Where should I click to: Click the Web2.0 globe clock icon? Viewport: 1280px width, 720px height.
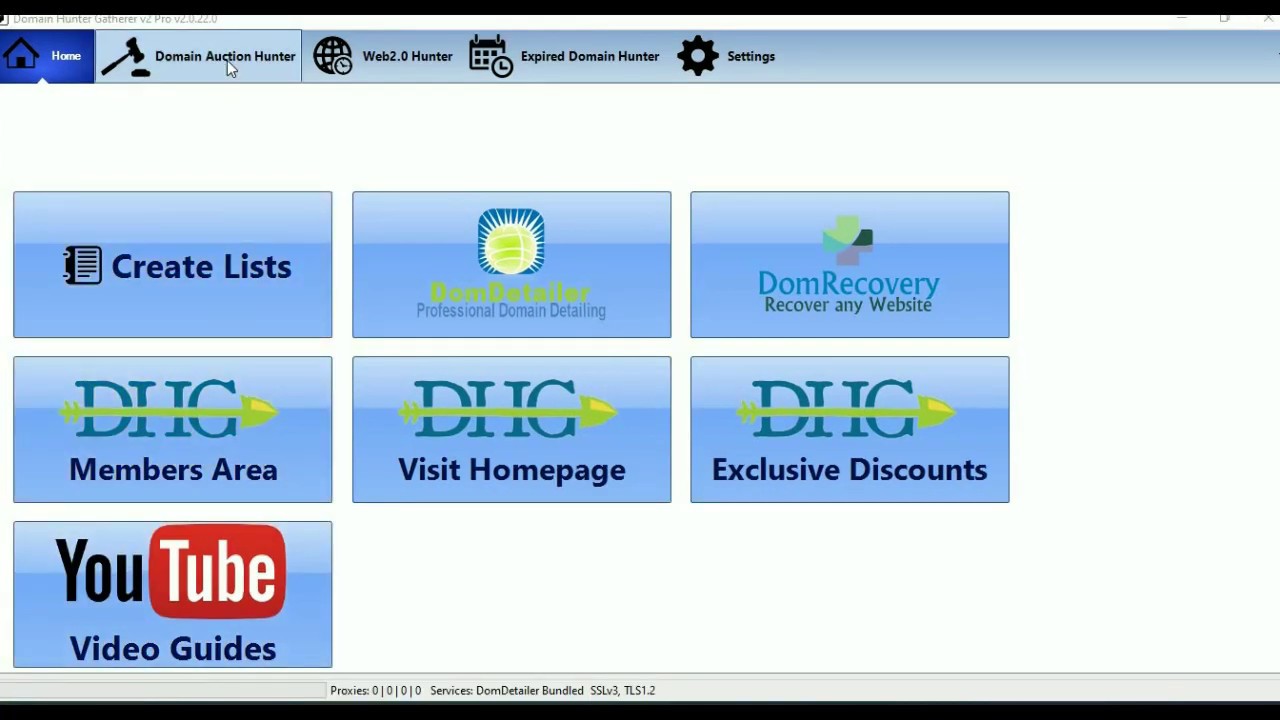pyautogui.click(x=333, y=56)
